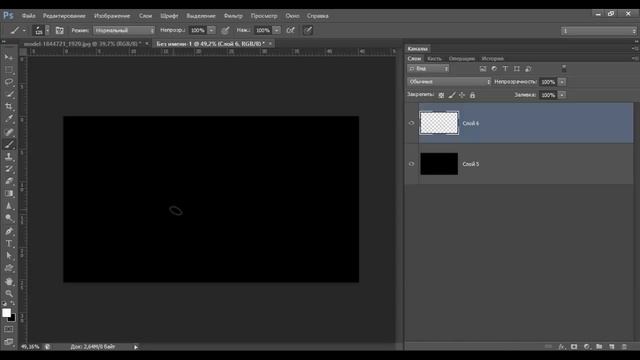The image size is (640, 360).
Task: Select the History Brush tool
Action: tap(9, 169)
